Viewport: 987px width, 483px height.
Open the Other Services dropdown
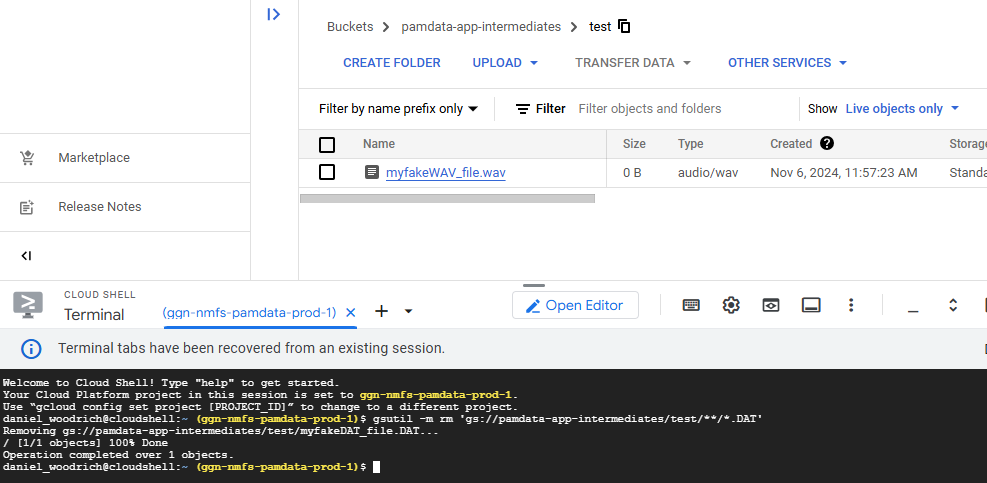click(x=787, y=63)
